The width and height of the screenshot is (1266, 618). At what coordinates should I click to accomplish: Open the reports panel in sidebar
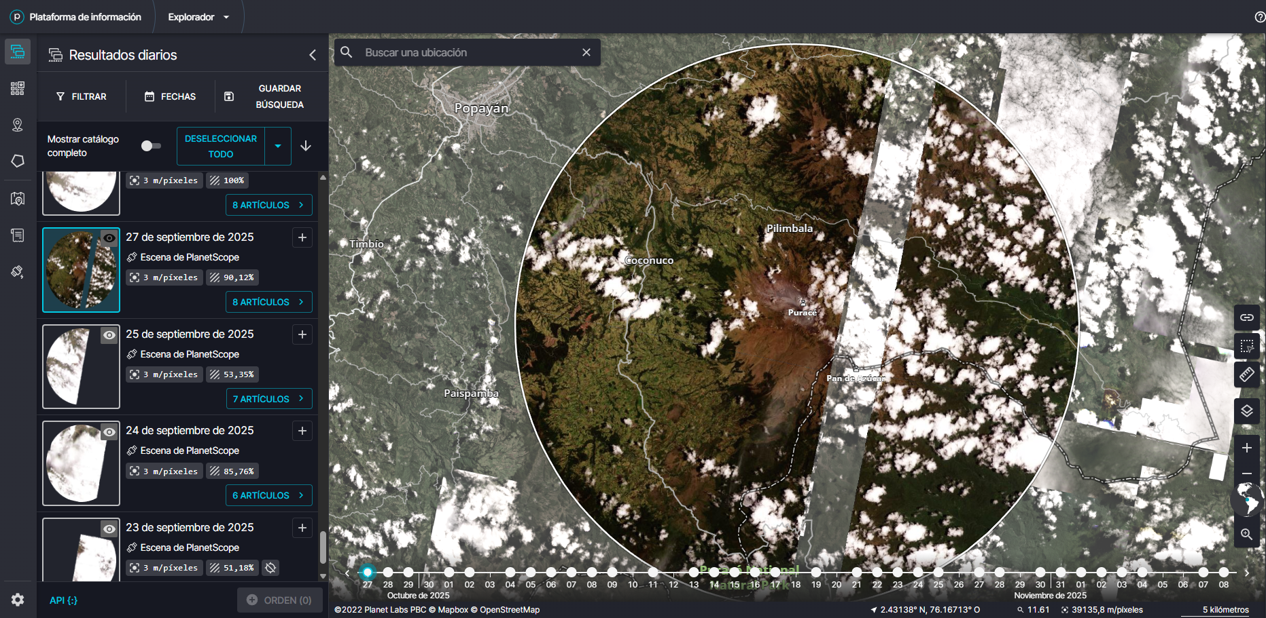[x=16, y=234]
